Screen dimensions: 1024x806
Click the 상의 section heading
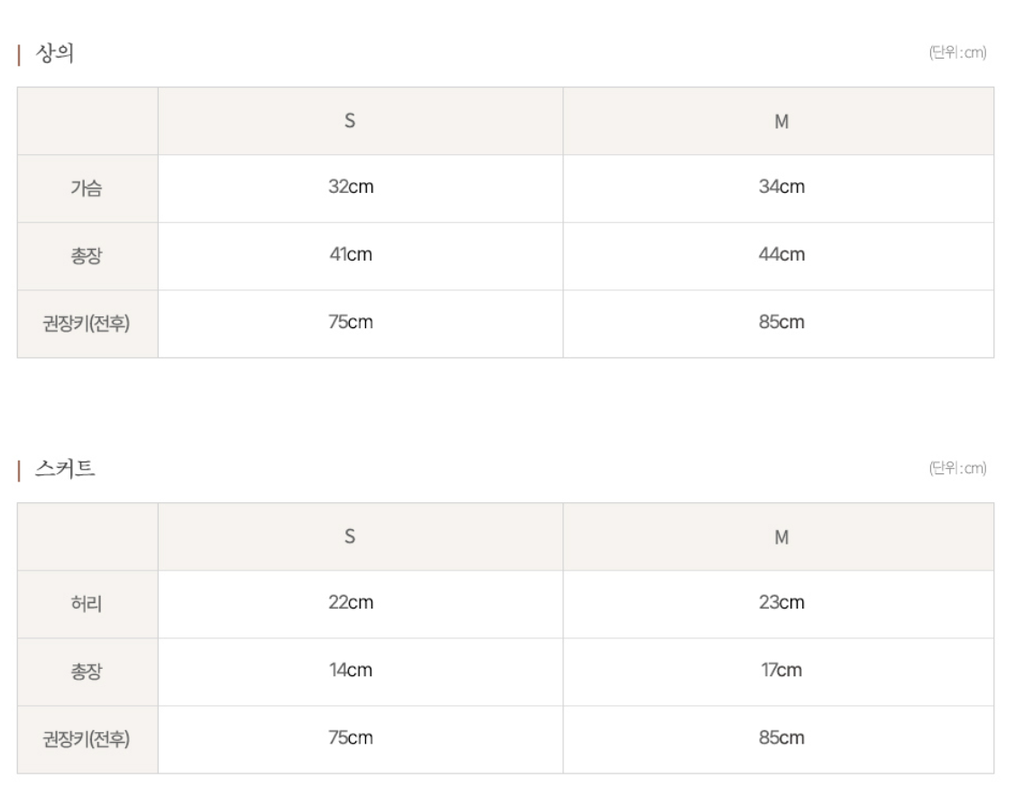coord(55,54)
